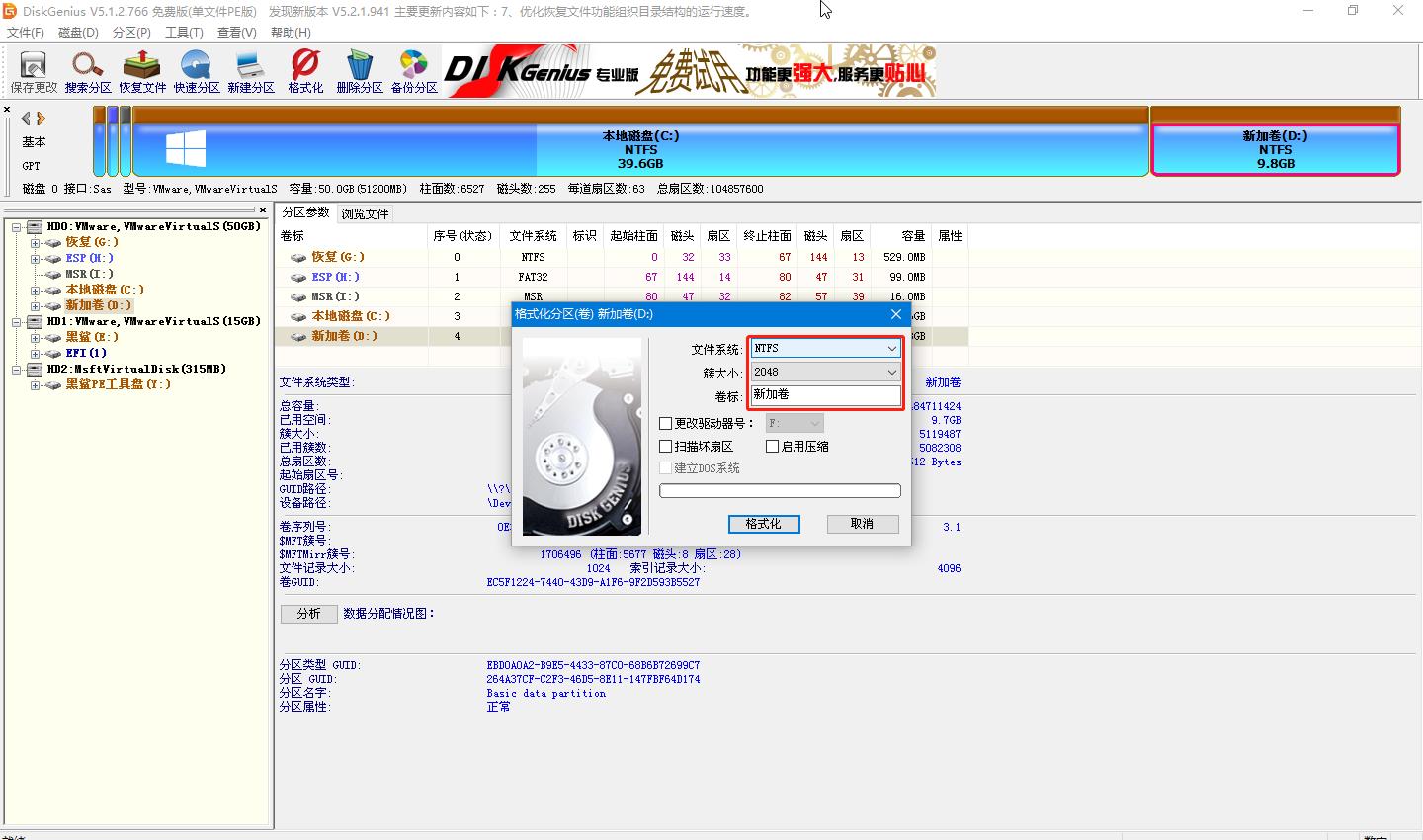Open the 文件(F) menu
The height and width of the screenshot is (840, 1423).
click(26, 33)
